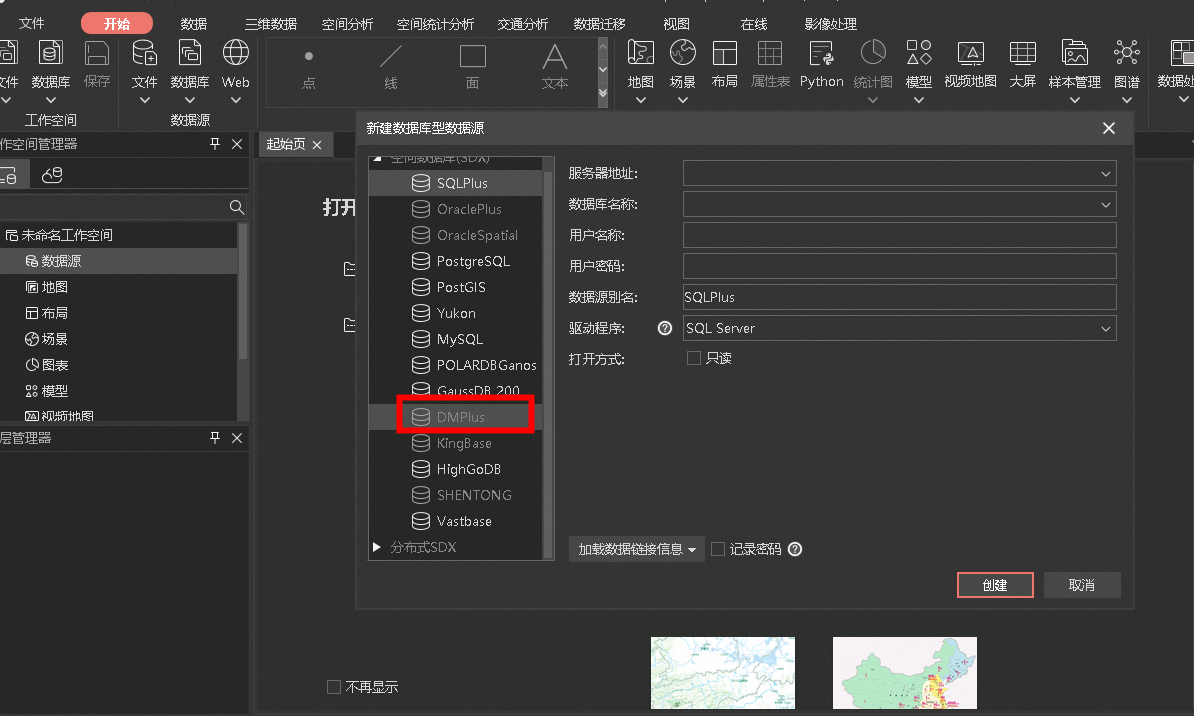Open the 开始 ribbon tab

[117, 24]
